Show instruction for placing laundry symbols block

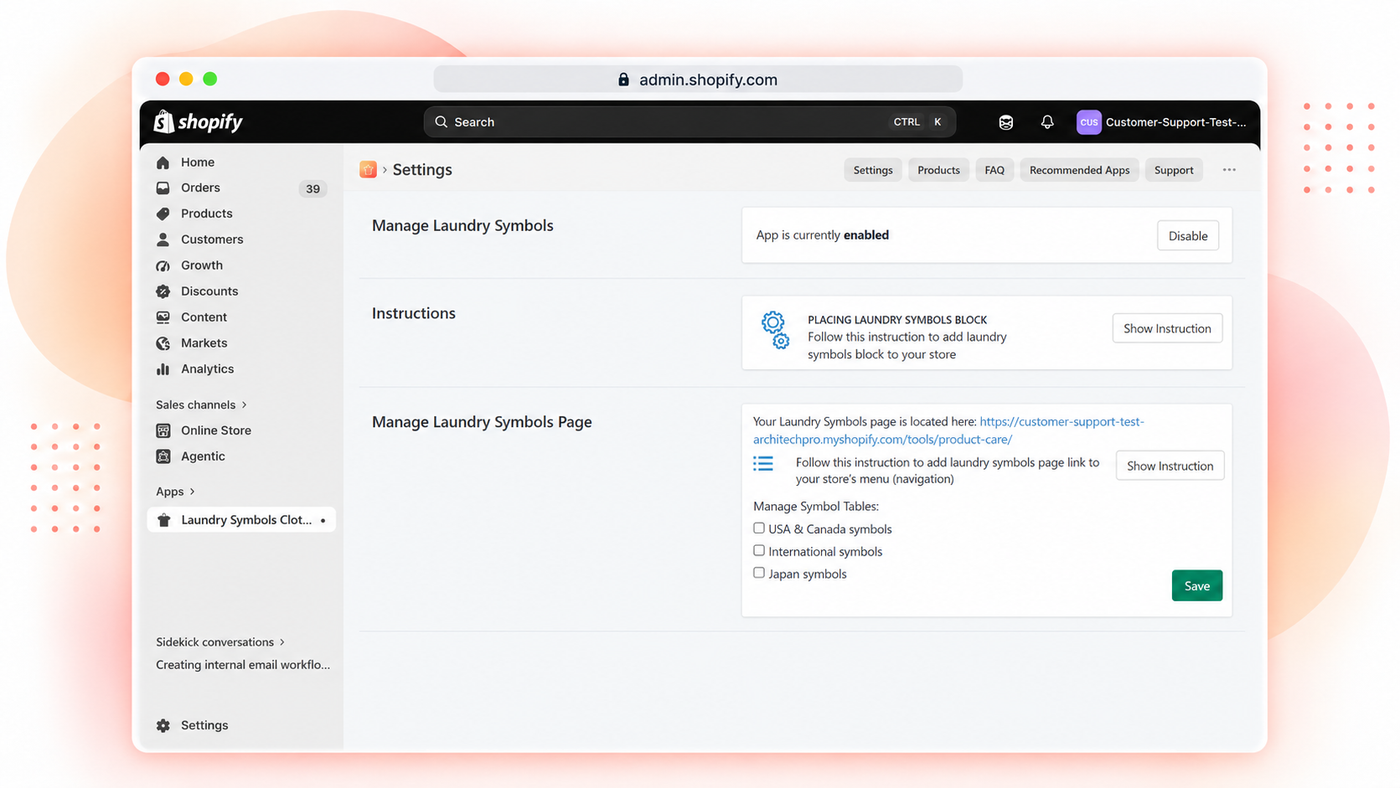coord(1167,328)
